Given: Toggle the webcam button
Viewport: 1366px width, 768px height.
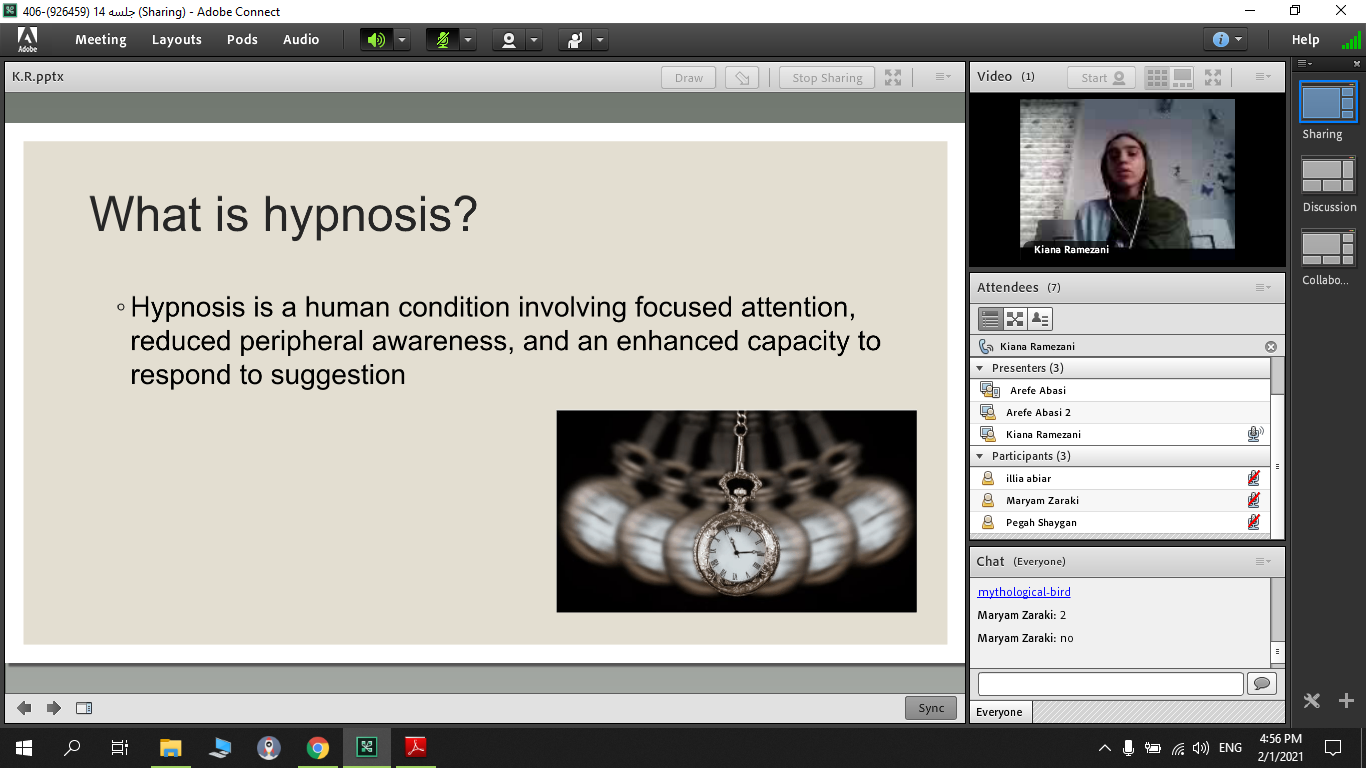Looking at the screenshot, I should pos(509,40).
